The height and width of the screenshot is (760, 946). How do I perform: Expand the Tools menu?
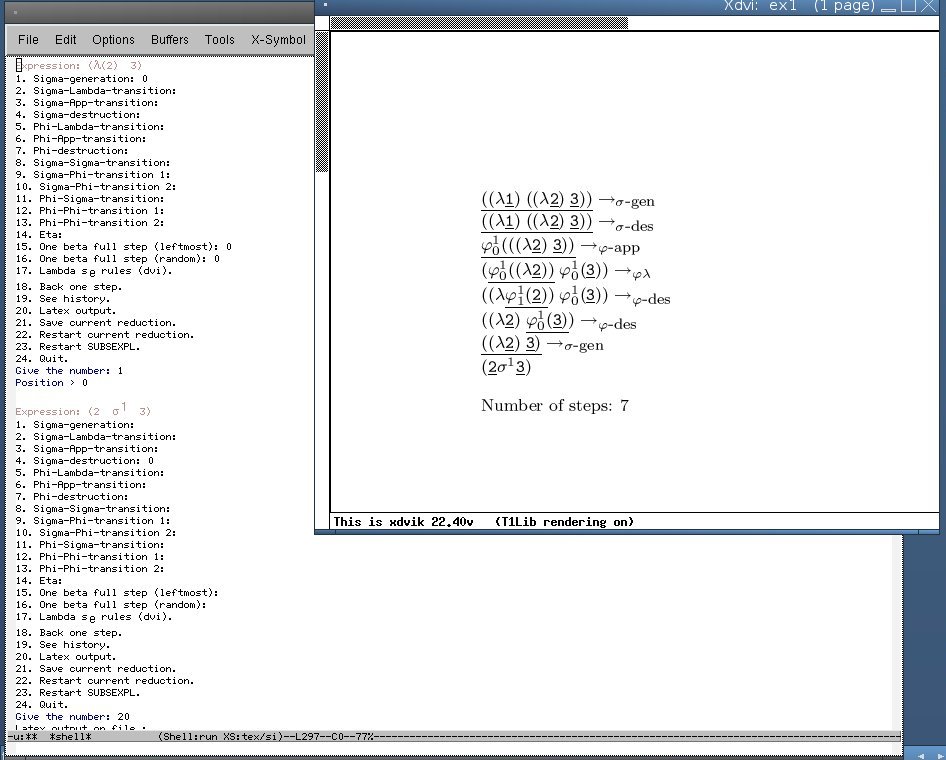click(220, 40)
